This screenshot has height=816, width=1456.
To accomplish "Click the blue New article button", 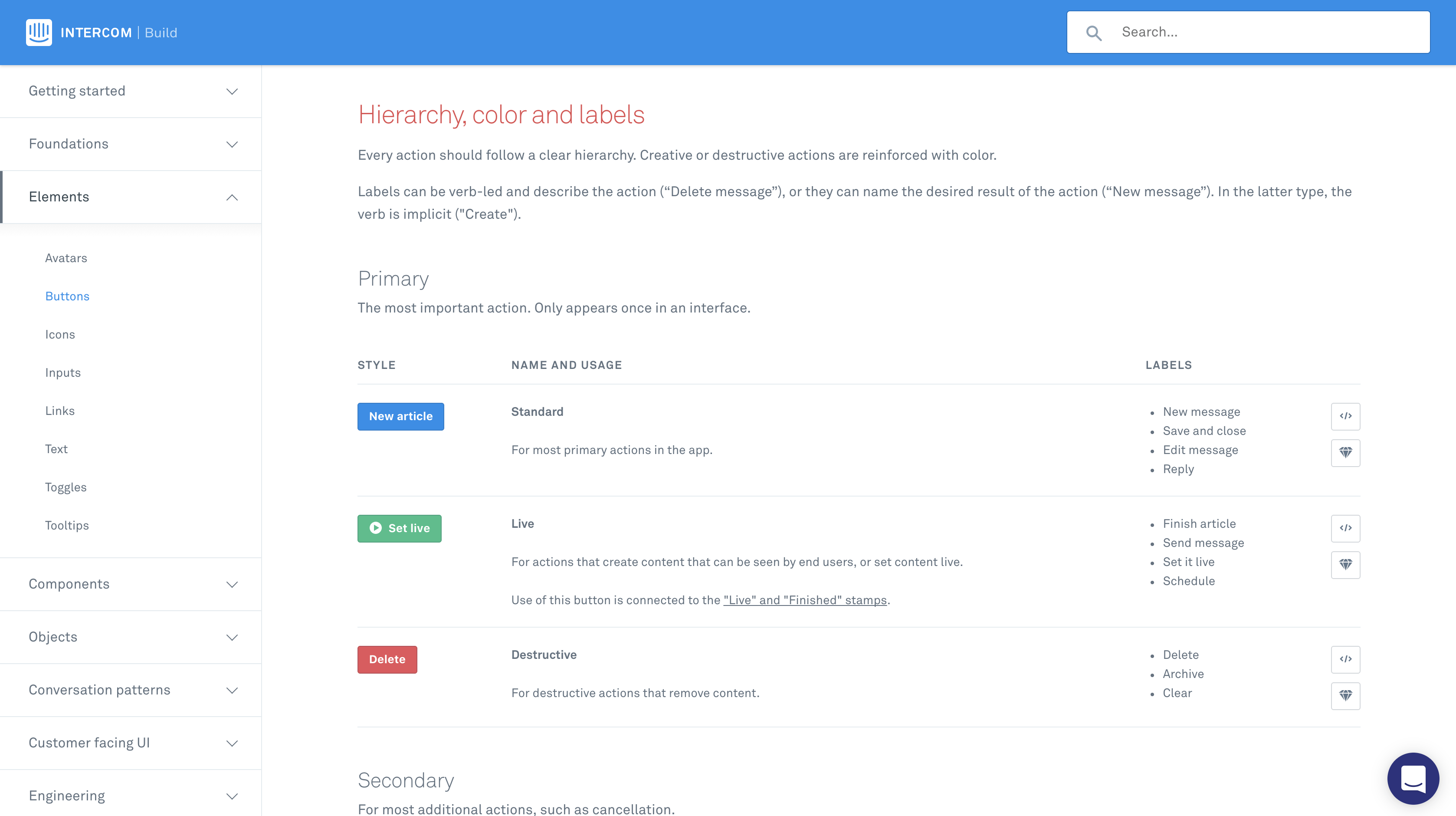I will 400,416.
